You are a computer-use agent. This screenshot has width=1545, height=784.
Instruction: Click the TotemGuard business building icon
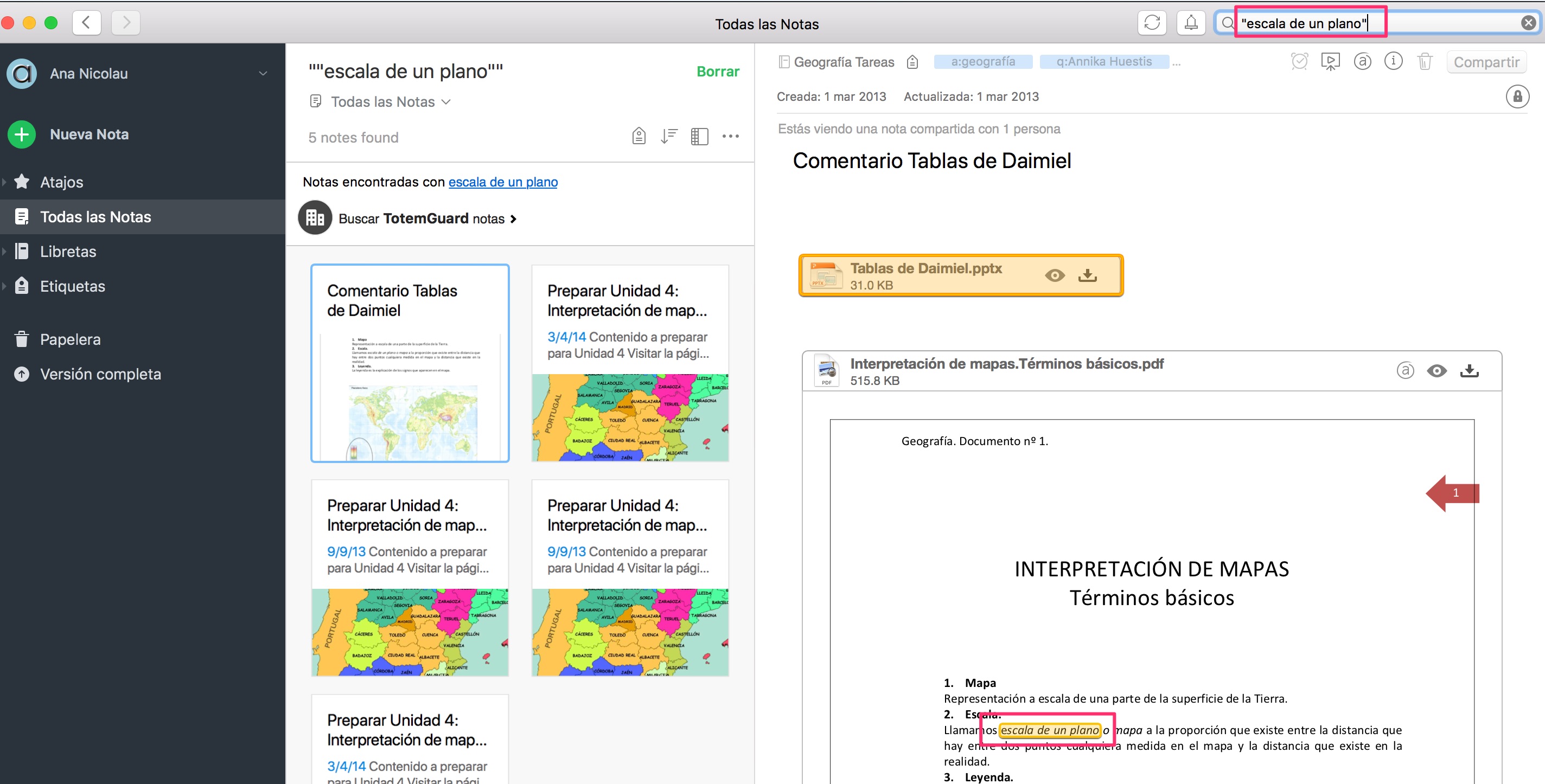click(x=315, y=217)
